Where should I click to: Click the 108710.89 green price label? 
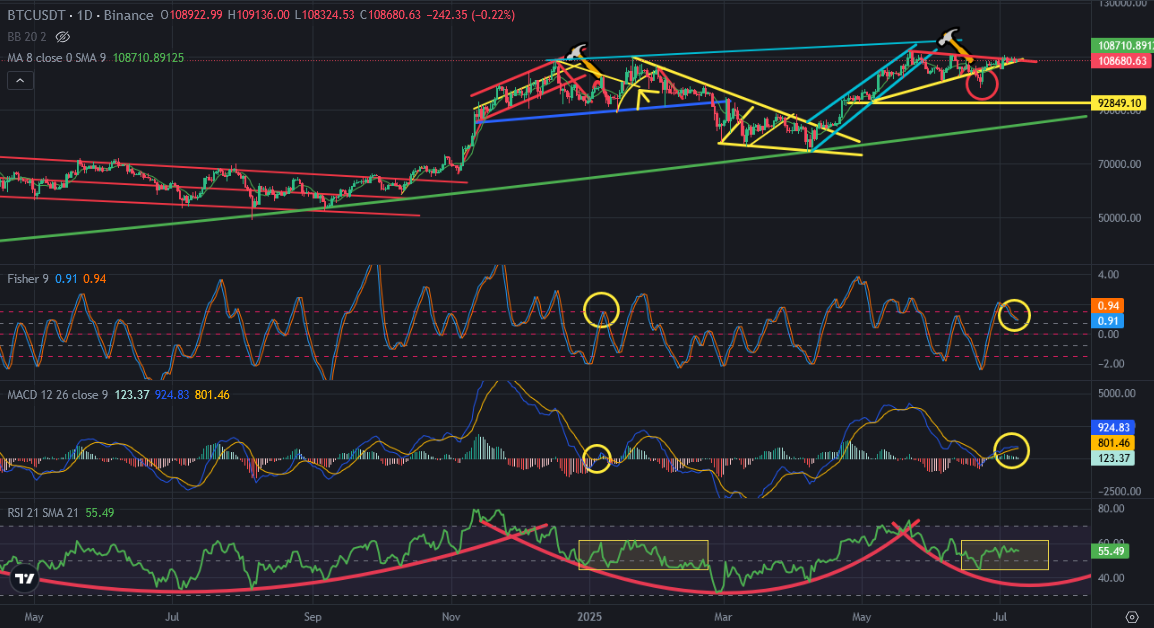pos(1122,46)
